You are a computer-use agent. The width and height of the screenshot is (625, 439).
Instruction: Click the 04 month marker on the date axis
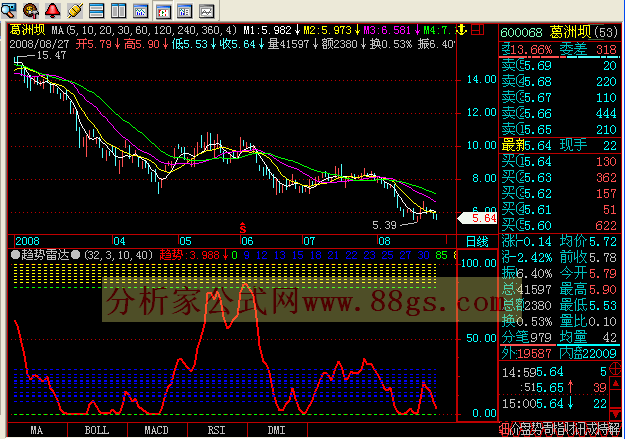119,241
